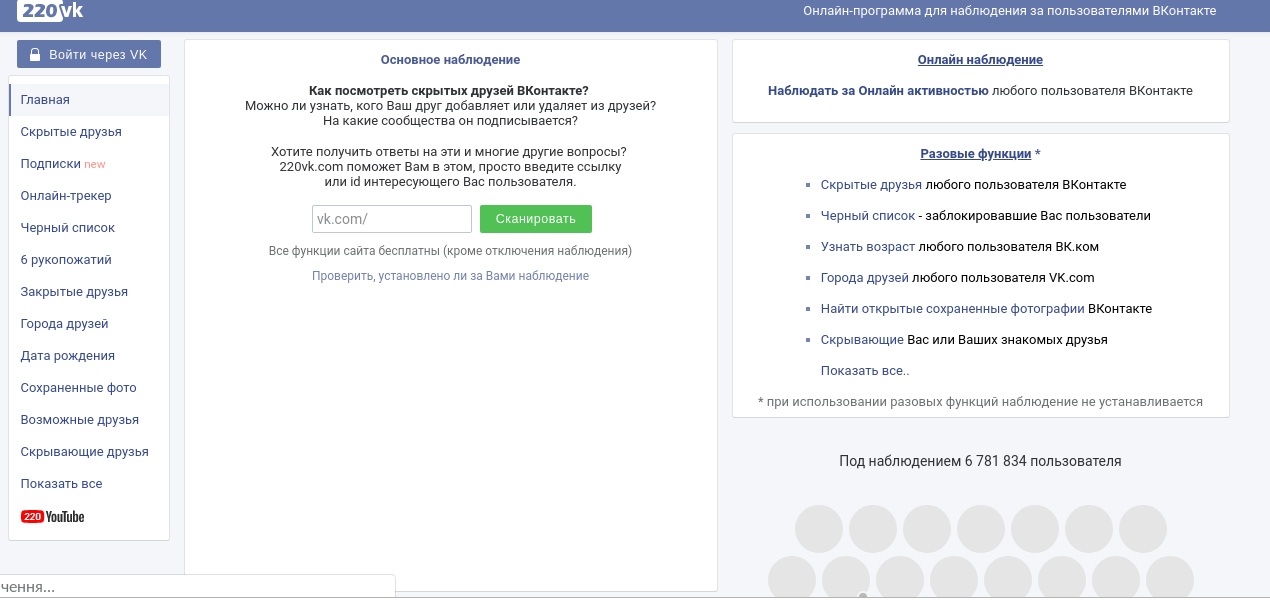Click the Онлайн наблюдение heading link
This screenshot has width=1270, height=601.
coord(980,60)
